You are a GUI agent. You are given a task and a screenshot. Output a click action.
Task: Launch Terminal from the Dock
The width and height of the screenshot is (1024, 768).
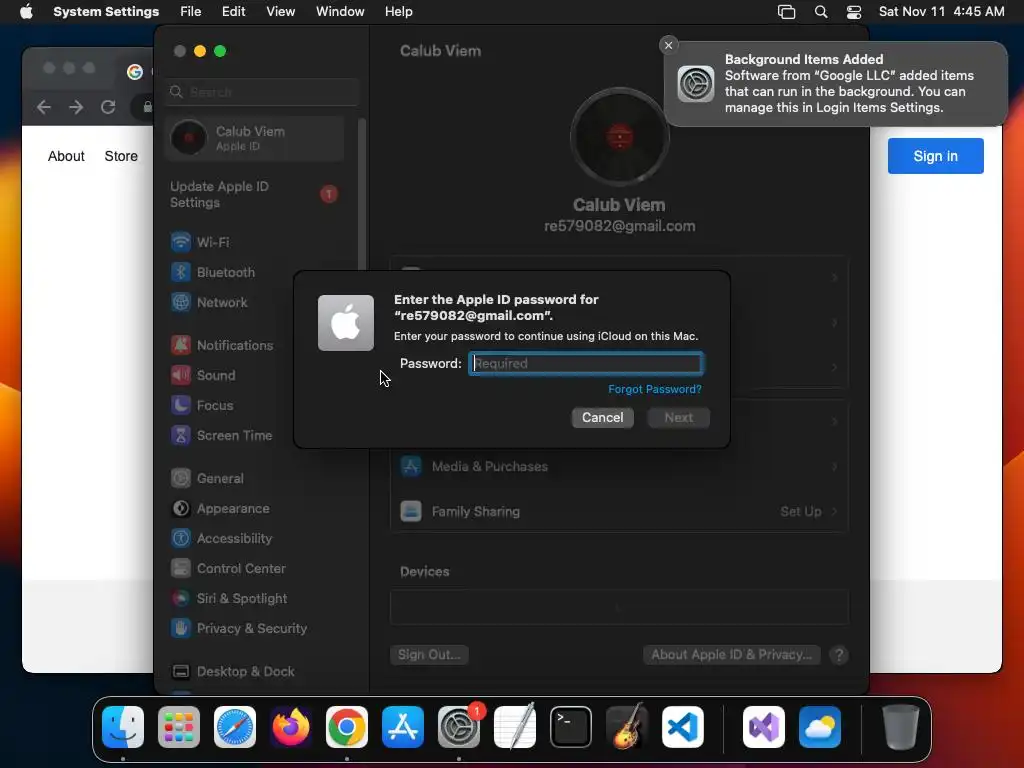[x=571, y=727]
